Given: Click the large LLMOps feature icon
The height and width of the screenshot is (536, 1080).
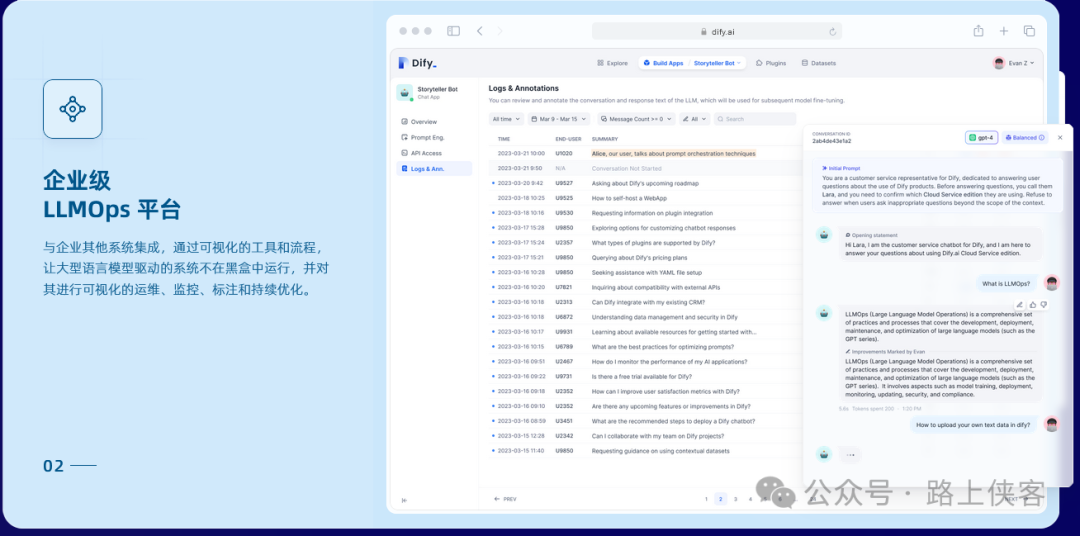Looking at the screenshot, I should pos(72,109).
